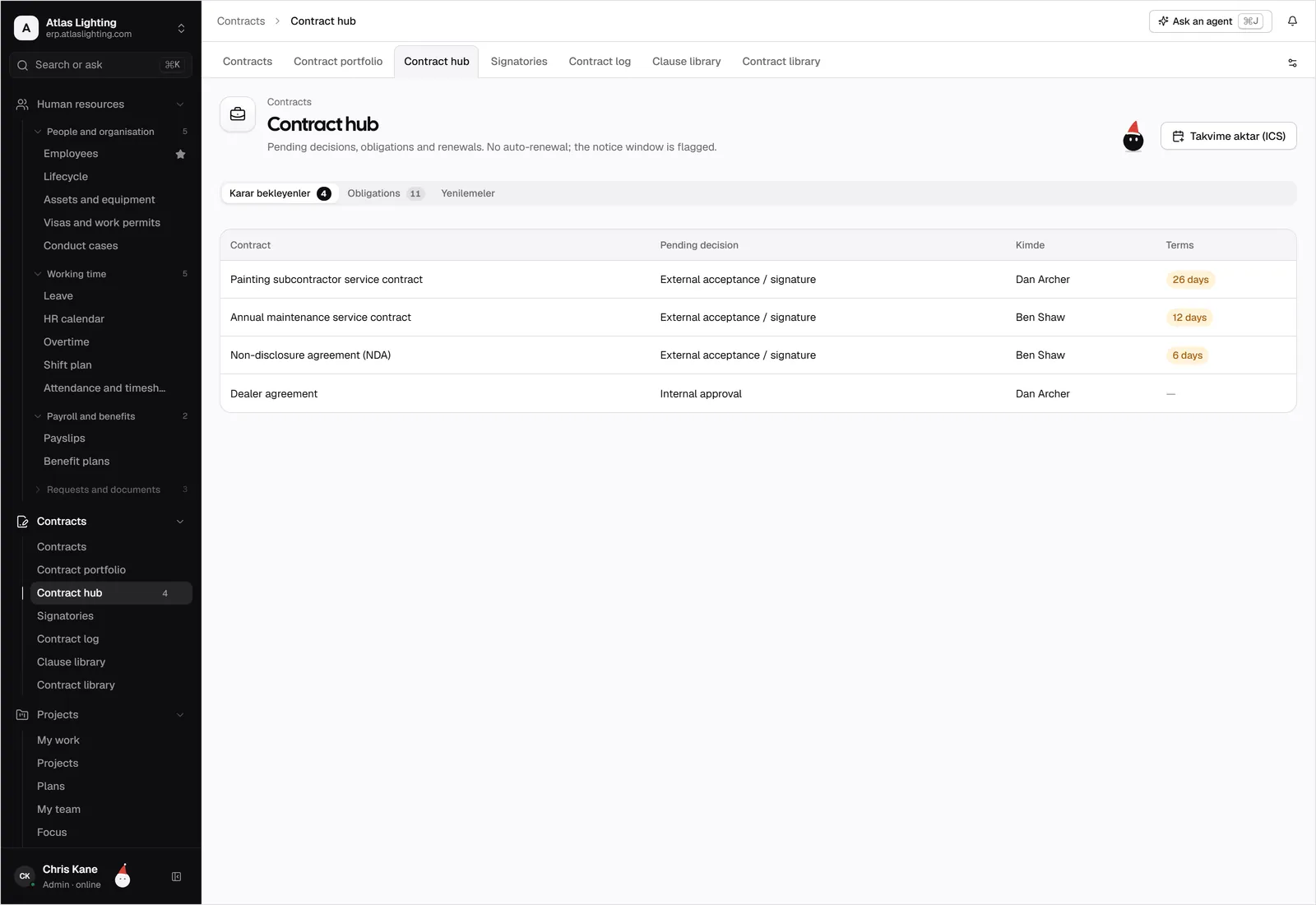
Task: Open the notifications bell
Action: 1292,21
